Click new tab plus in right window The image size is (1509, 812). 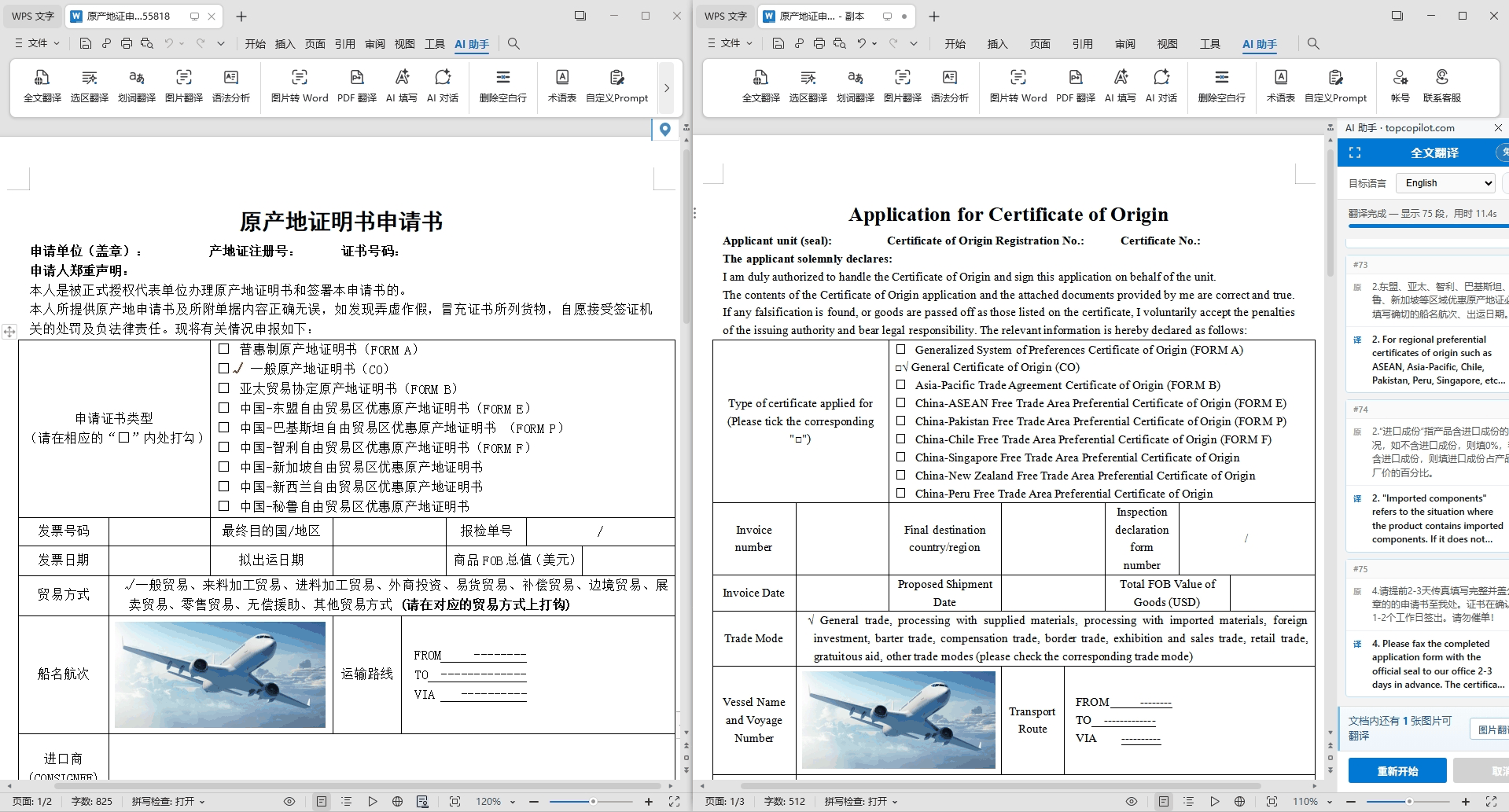click(x=934, y=17)
